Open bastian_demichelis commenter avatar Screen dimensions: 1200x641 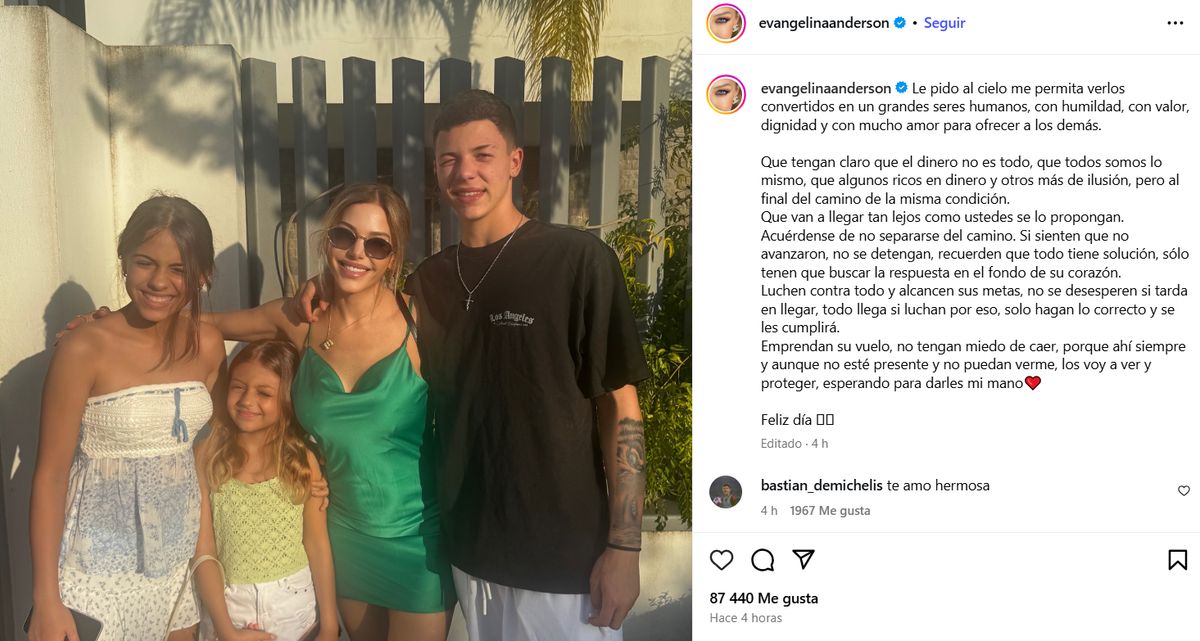point(726,492)
